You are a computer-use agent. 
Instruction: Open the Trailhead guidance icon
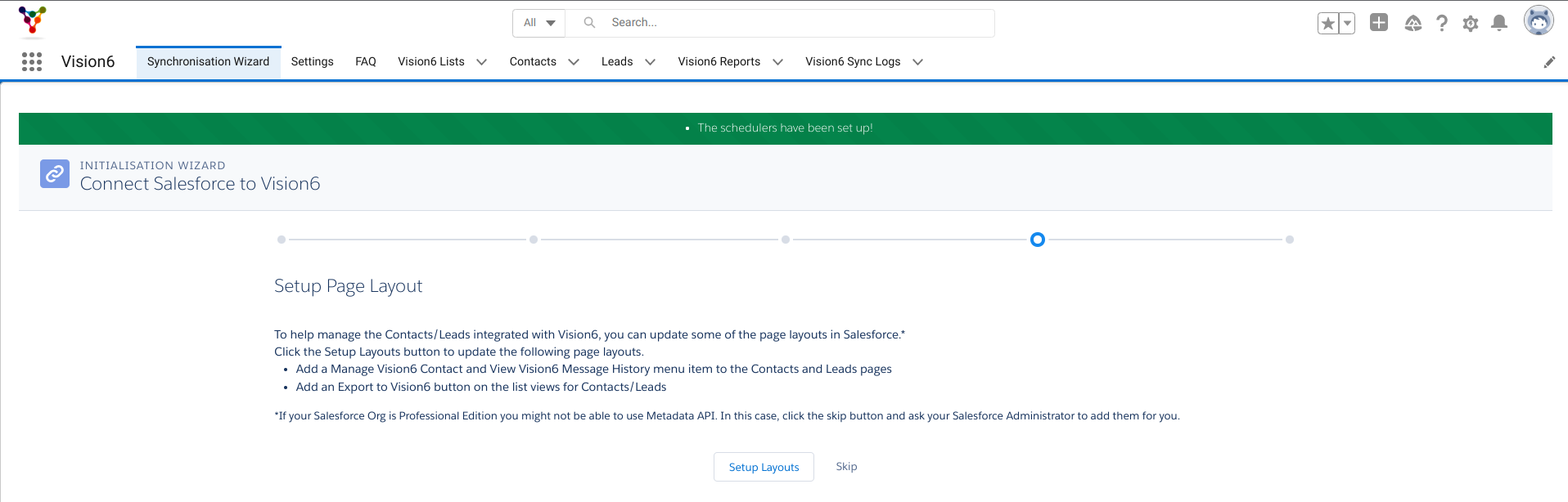tap(1413, 23)
